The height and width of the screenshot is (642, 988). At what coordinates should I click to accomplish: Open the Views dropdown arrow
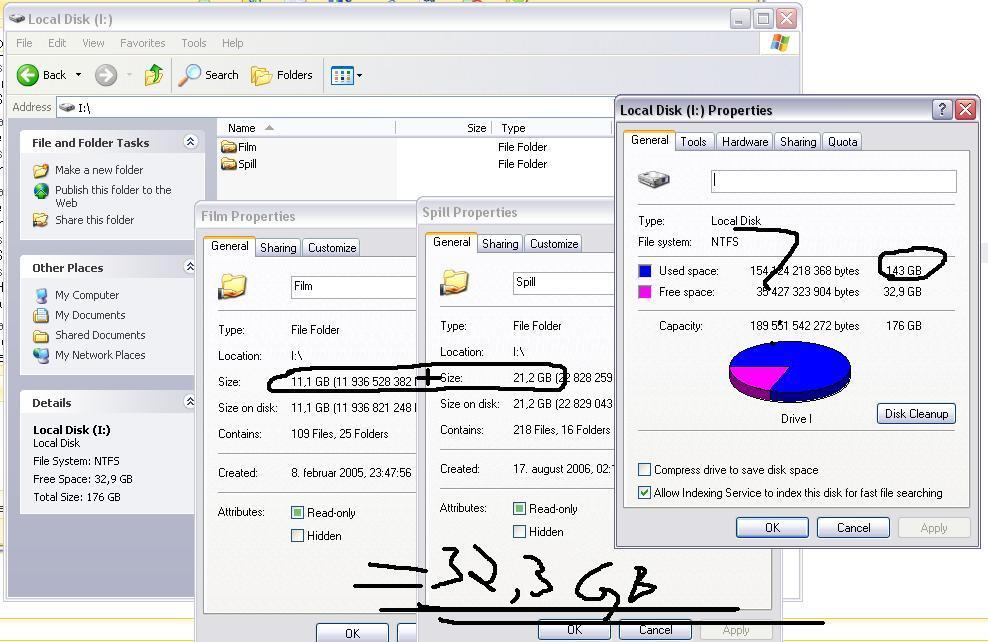[x=360, y=76]
